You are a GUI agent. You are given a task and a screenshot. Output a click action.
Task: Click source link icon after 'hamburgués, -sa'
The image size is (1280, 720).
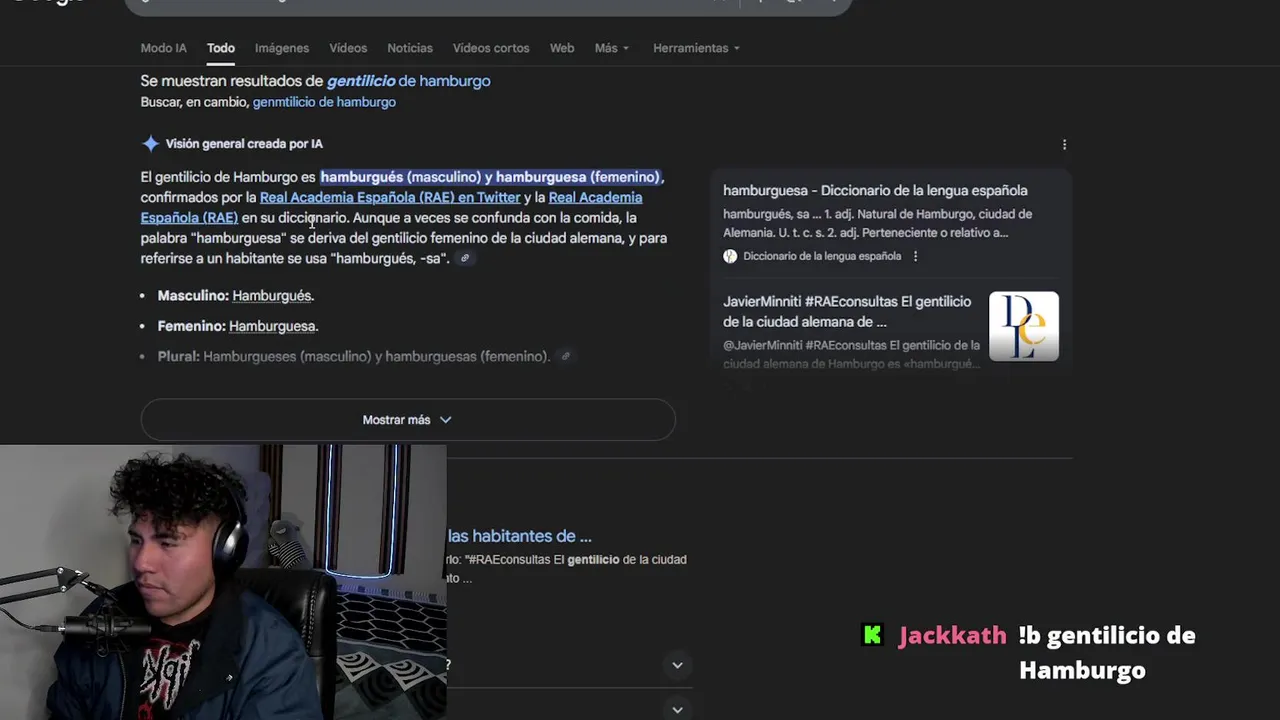pyautogui.click(x=465, y=258)
